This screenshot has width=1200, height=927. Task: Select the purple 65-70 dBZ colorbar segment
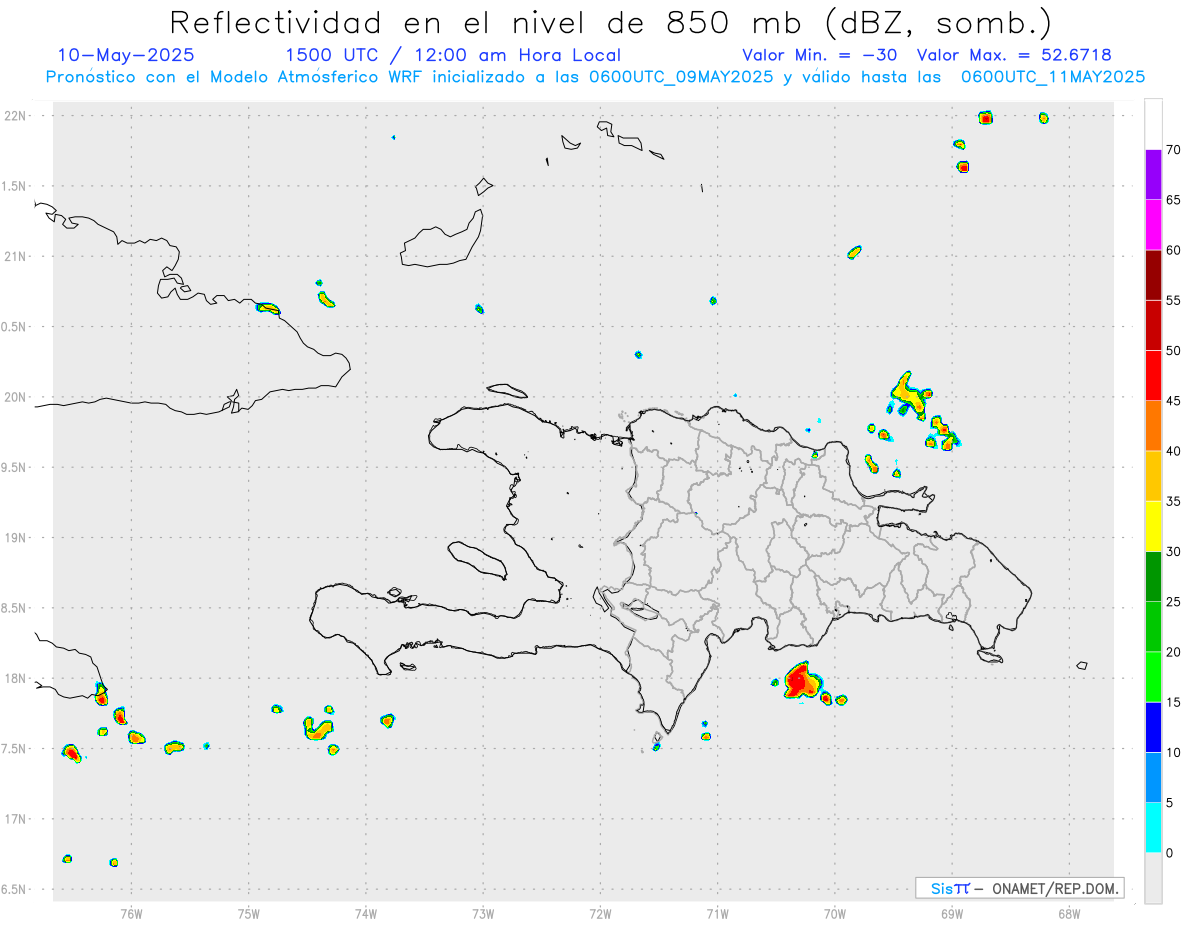[1154, 174]
